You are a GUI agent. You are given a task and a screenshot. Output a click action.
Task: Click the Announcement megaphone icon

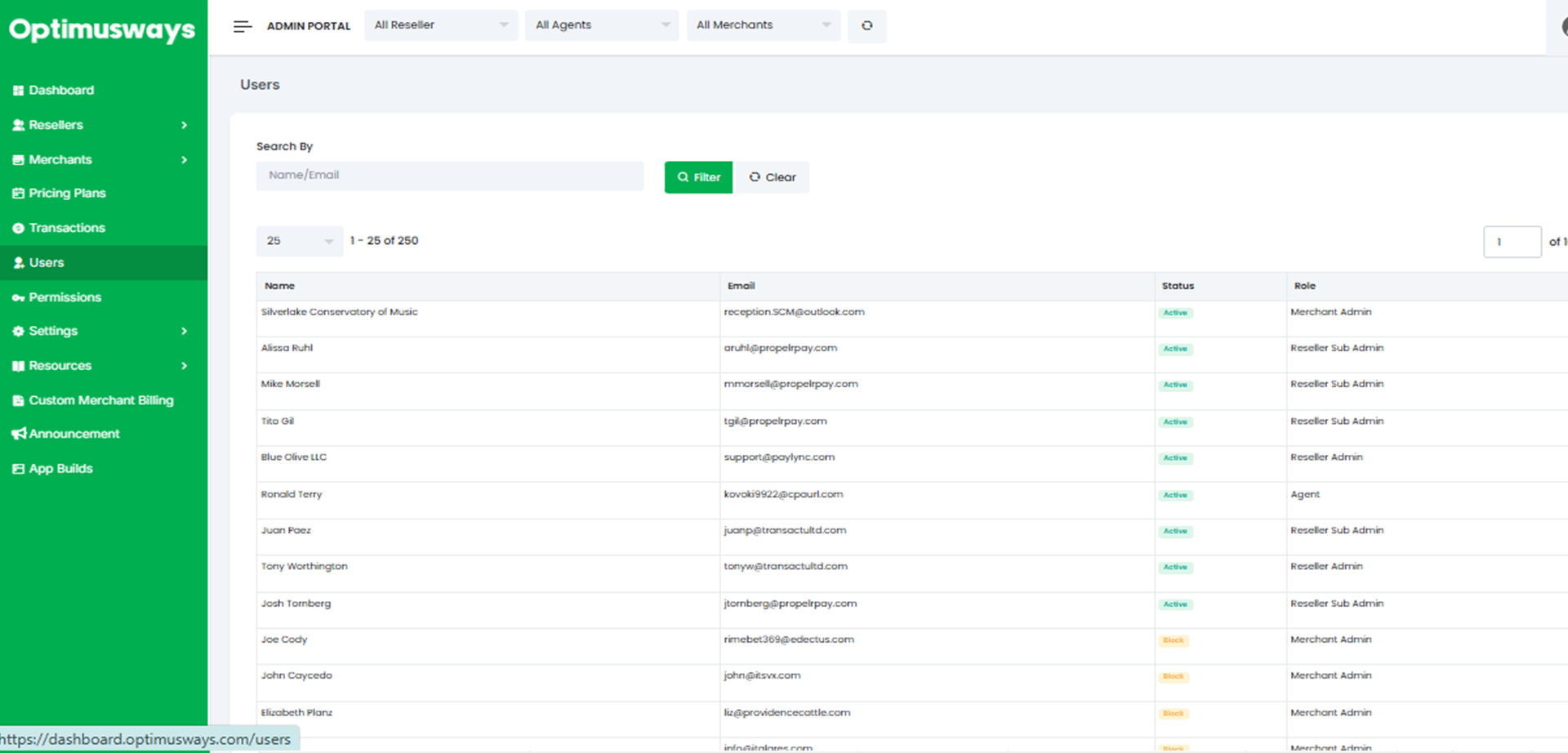[x=18, y=434]
